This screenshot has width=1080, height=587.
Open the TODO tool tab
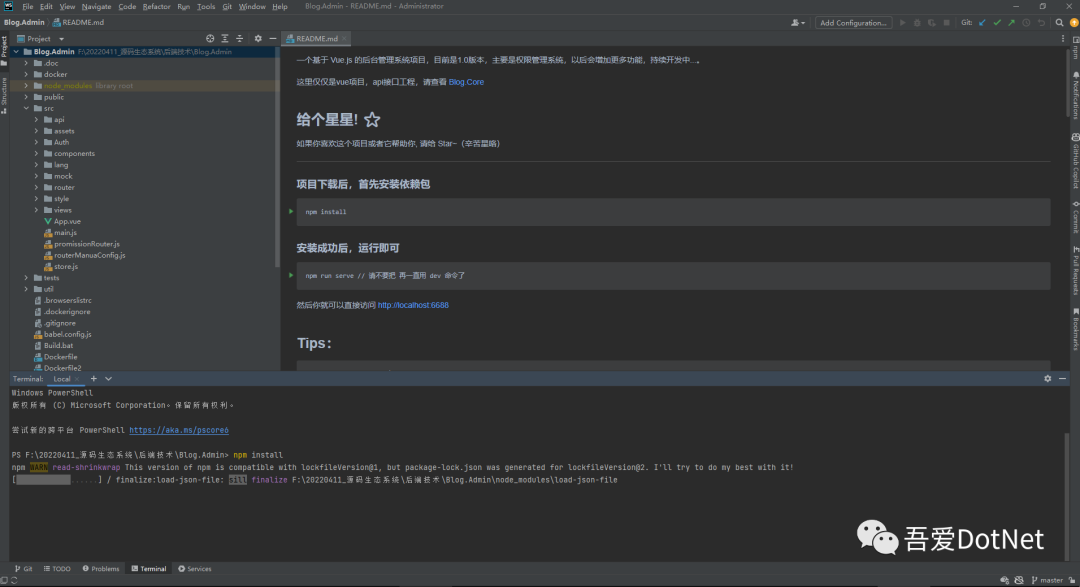tap(57, 569)
